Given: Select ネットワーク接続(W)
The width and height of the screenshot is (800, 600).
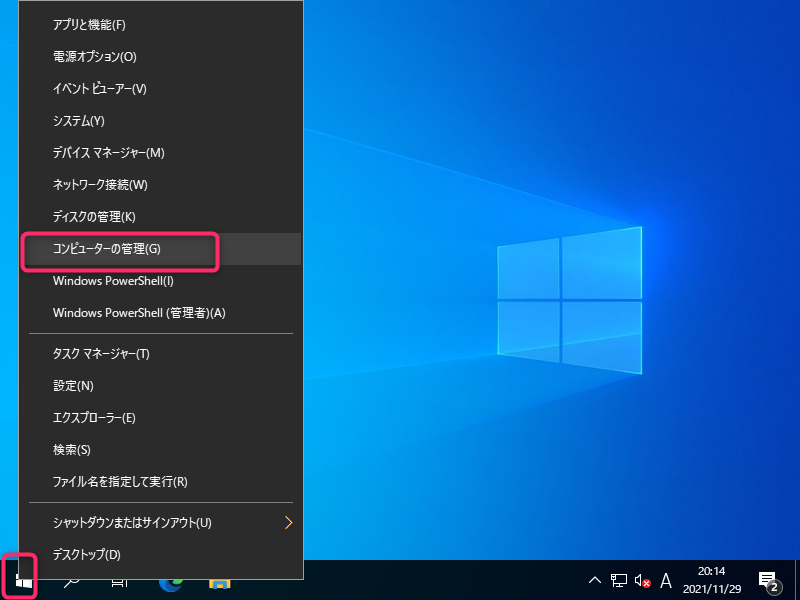Looking at the screenshot, I should pyautogui.click(x=161, y=185).
